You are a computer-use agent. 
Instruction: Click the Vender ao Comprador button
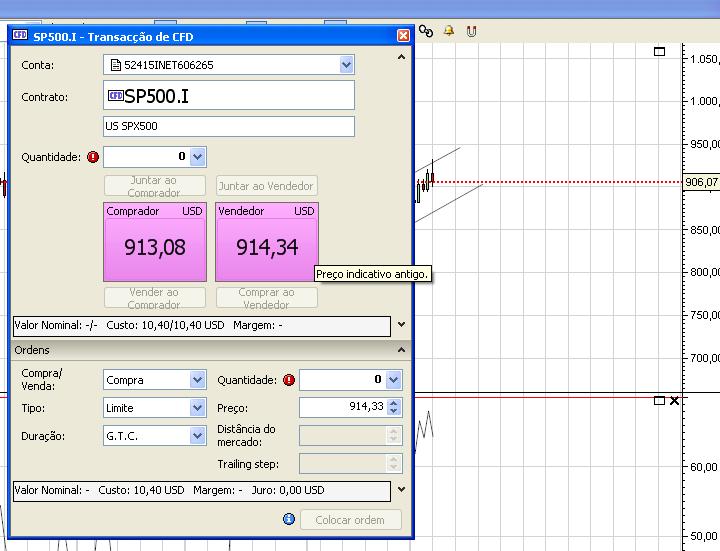click(155, 298)
